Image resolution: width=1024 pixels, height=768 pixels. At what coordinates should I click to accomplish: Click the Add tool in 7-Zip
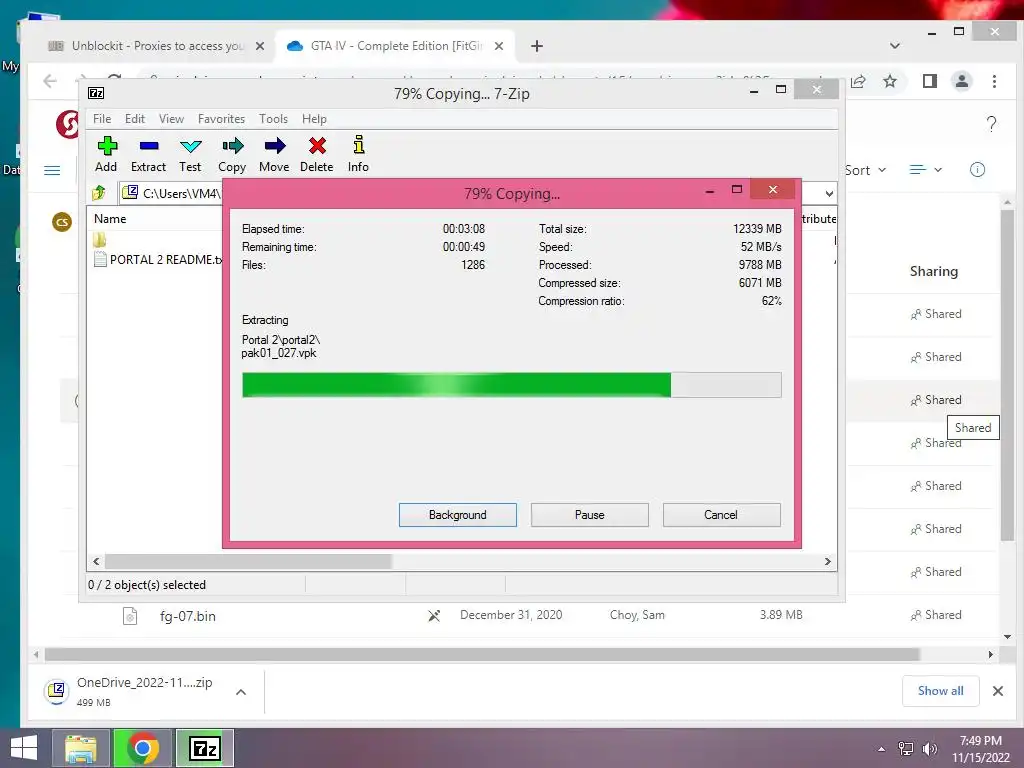pyautogui.click(x=106, y=154)
